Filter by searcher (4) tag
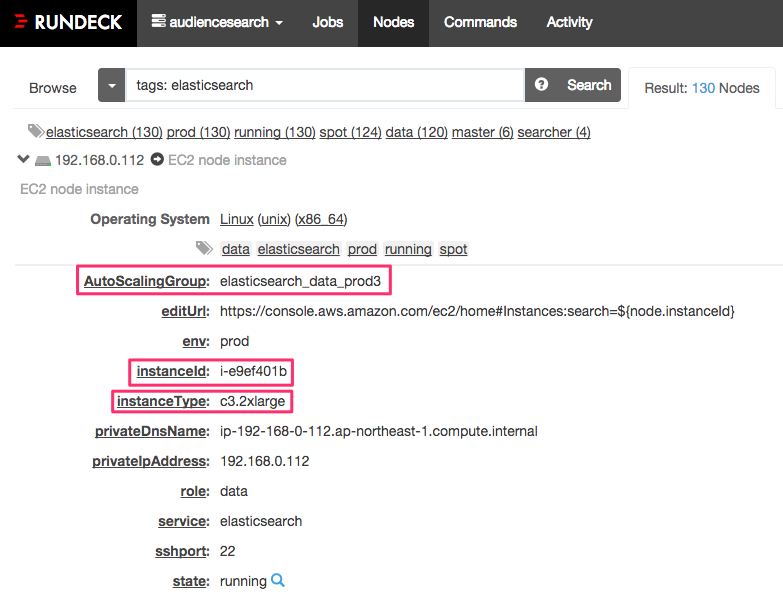The height and width of the screenshot is (595, 783). click(554, 132)
